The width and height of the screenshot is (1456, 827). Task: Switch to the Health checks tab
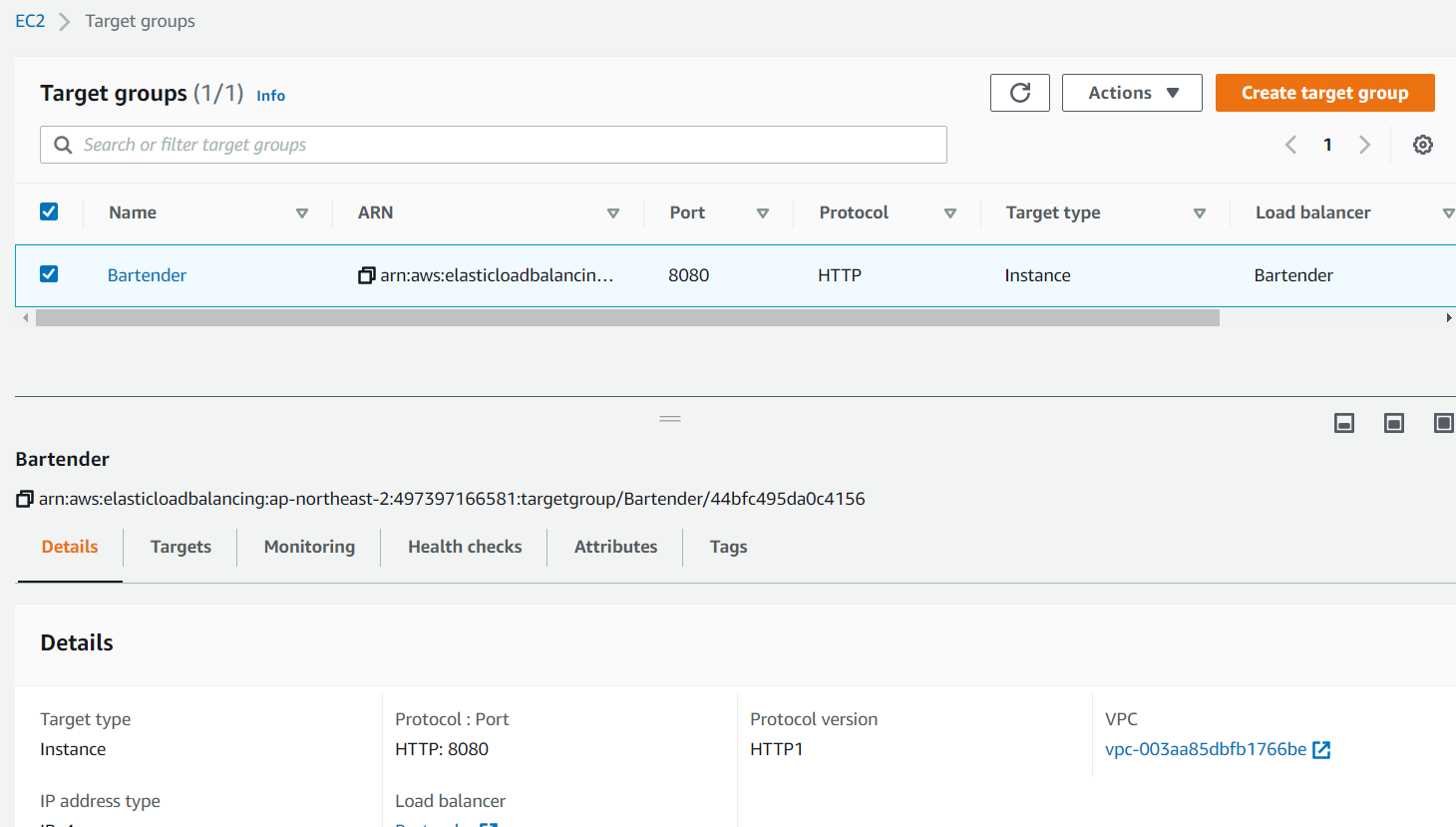pos(464,547)
